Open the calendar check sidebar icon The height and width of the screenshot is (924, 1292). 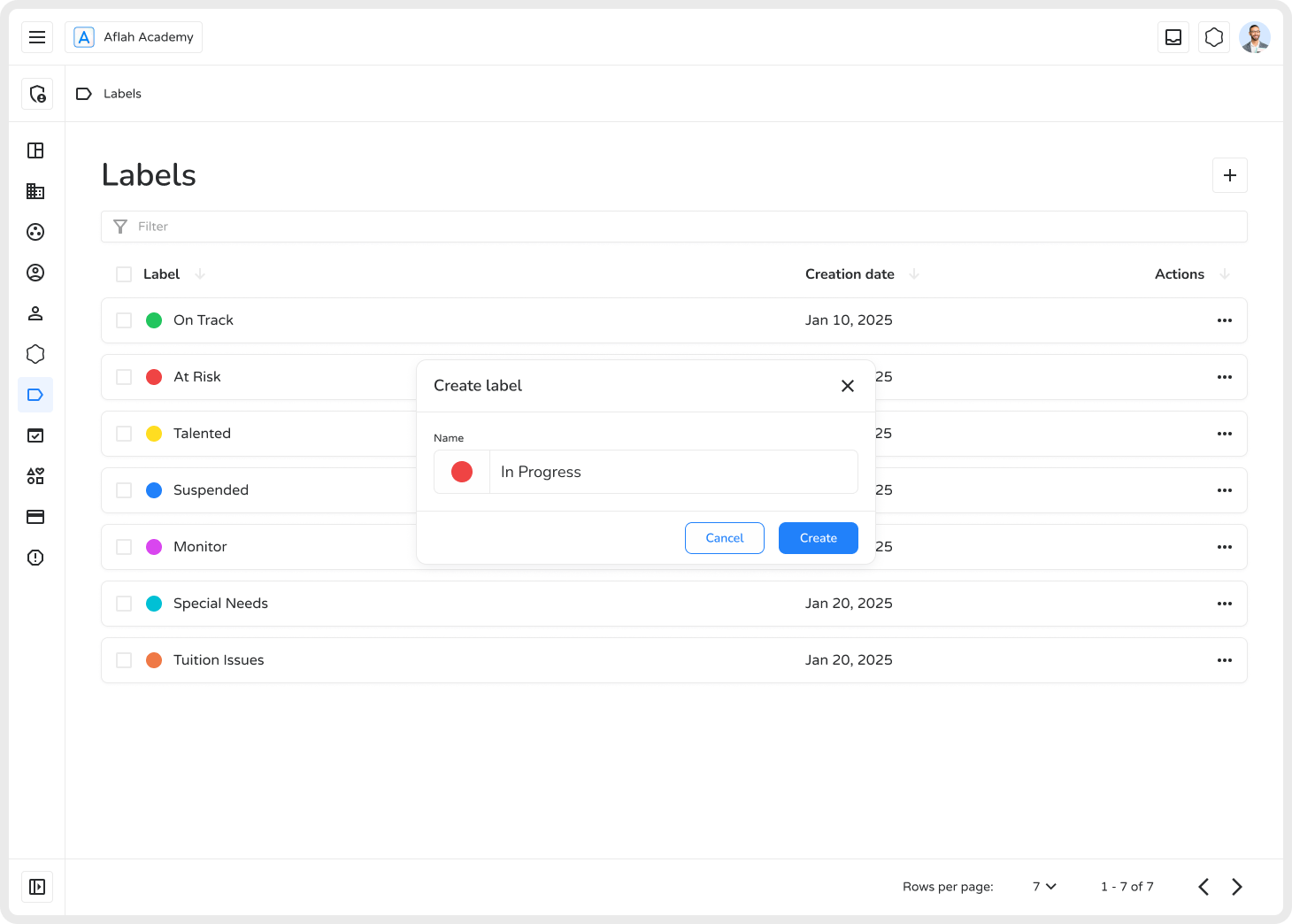pyautogui.click(x=35, y=435)
